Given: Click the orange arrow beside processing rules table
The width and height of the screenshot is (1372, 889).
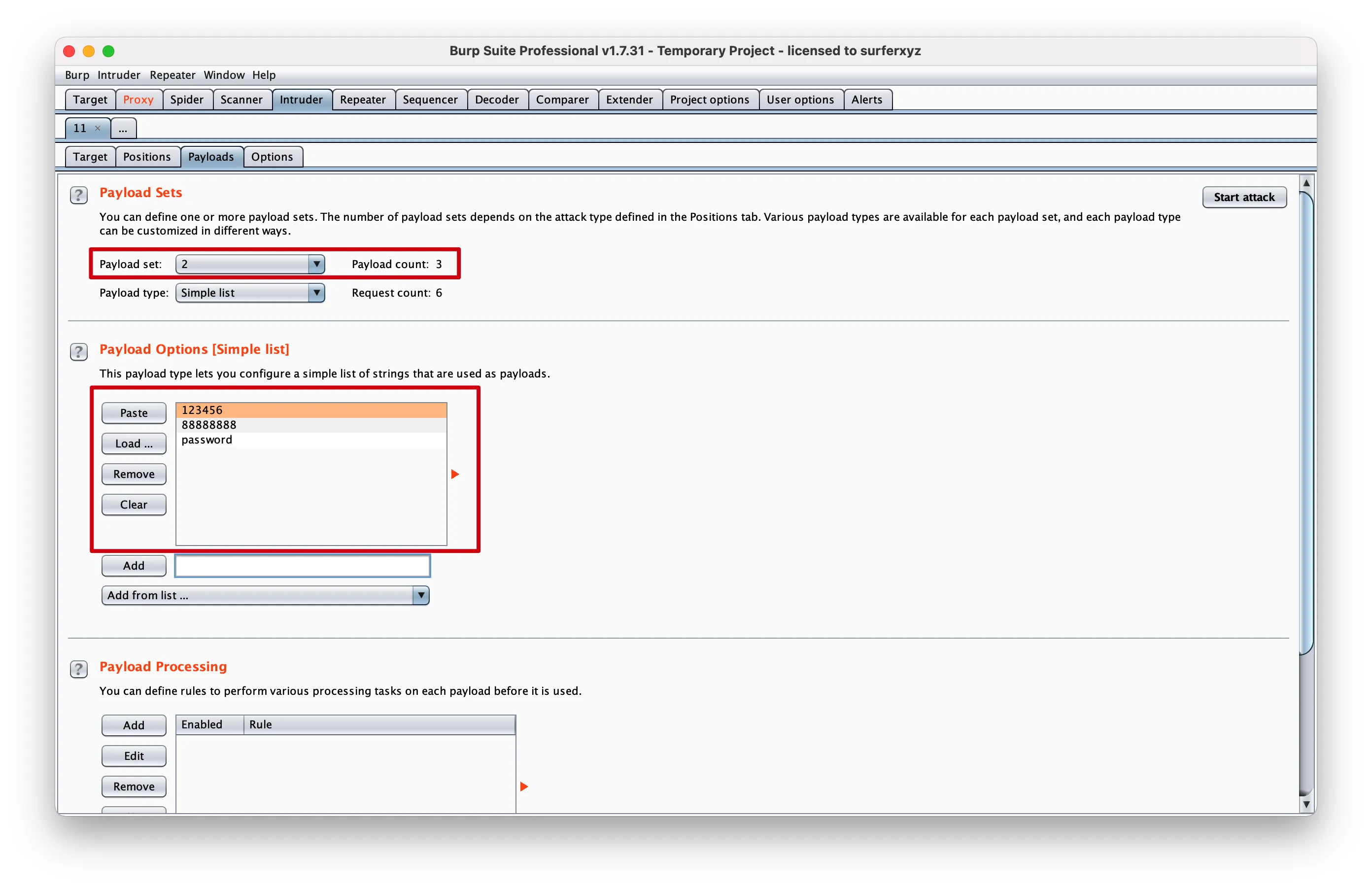Looking at the screenshot, I should click(523, 786).
